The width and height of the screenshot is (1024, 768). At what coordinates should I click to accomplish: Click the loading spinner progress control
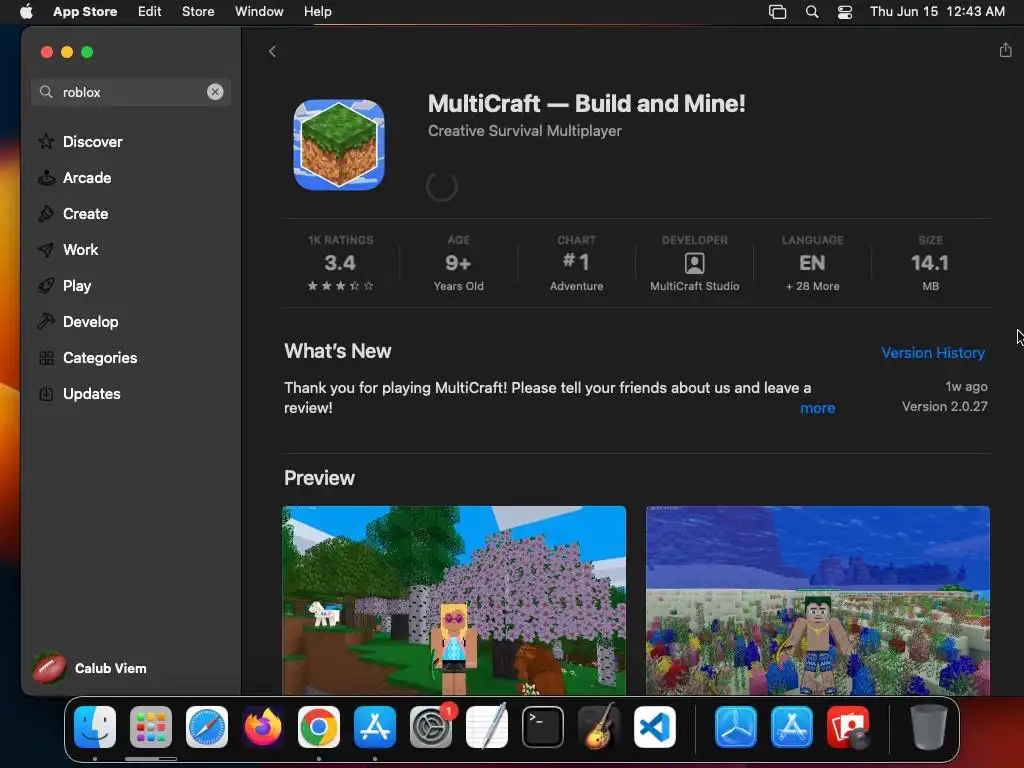[x=442, y=186]
